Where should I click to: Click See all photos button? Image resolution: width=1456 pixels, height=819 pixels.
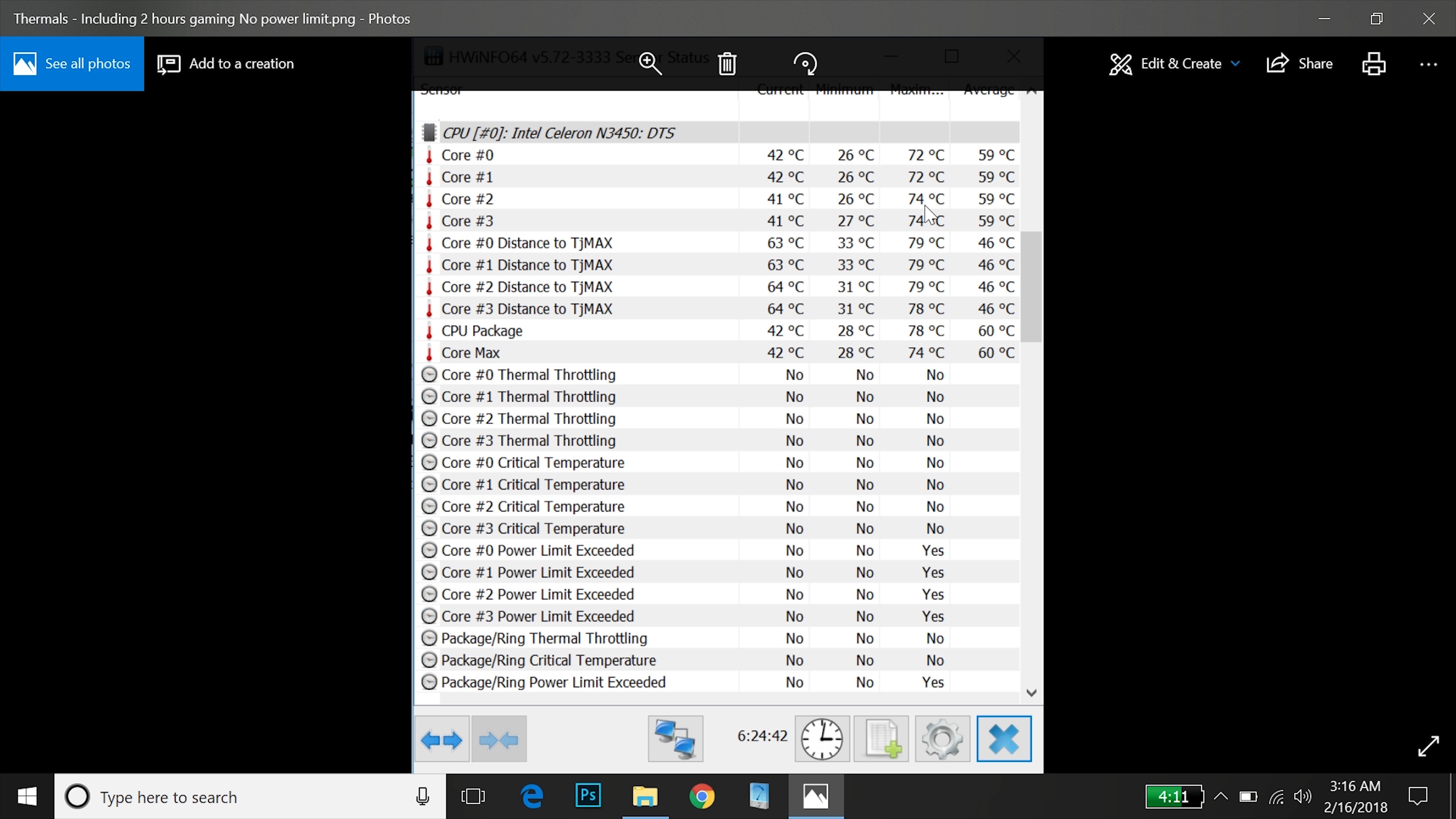[72, 63]
